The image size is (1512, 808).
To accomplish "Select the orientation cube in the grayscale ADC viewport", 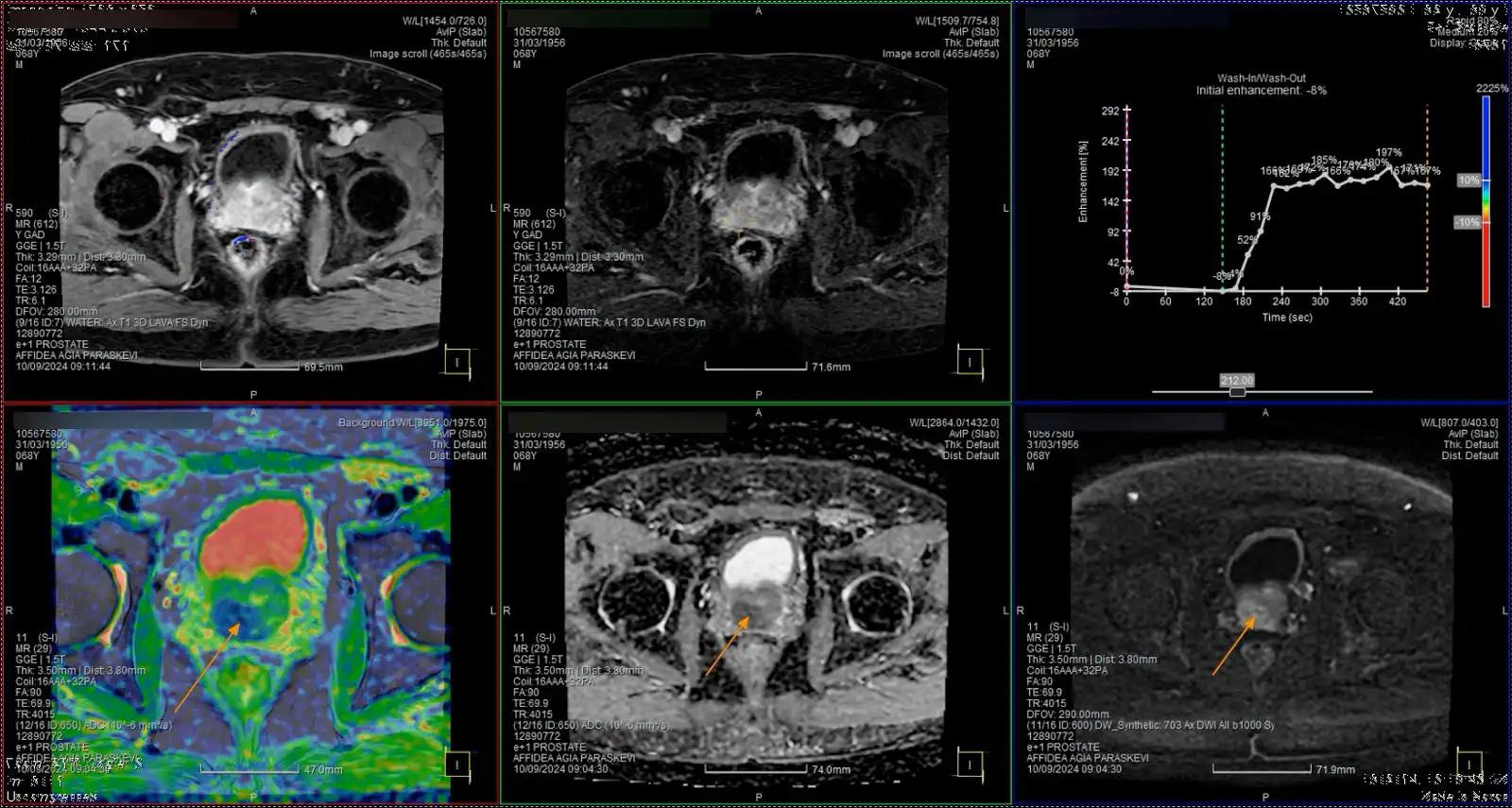I will point(970,764).
